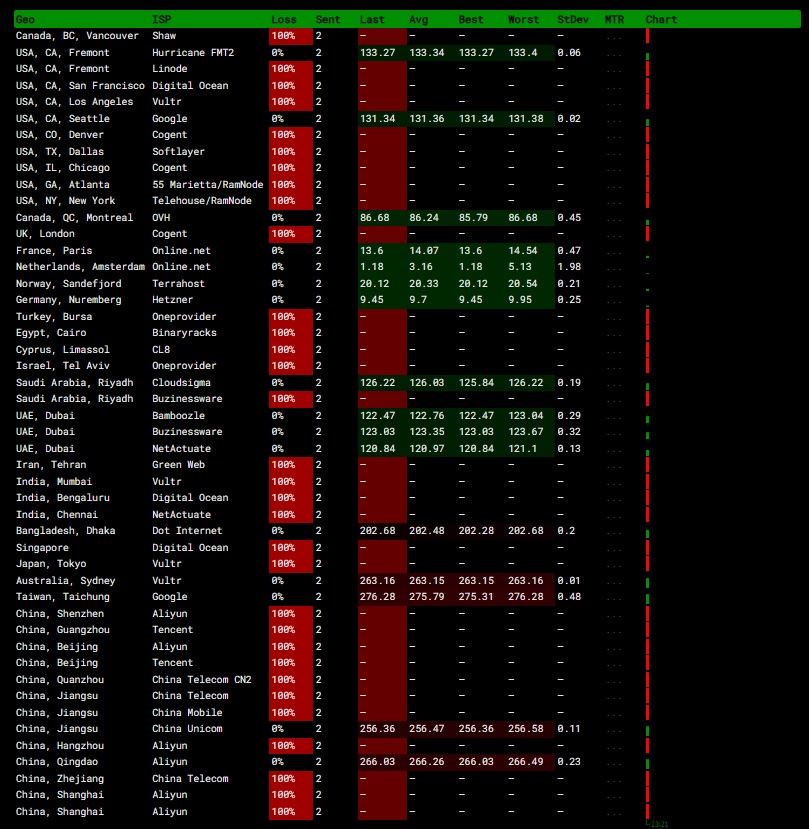The height and width of the screenshot is (829, 809).
Task: Open MTR dots for Hurricane FMT2 row
Action: (614, 53)
